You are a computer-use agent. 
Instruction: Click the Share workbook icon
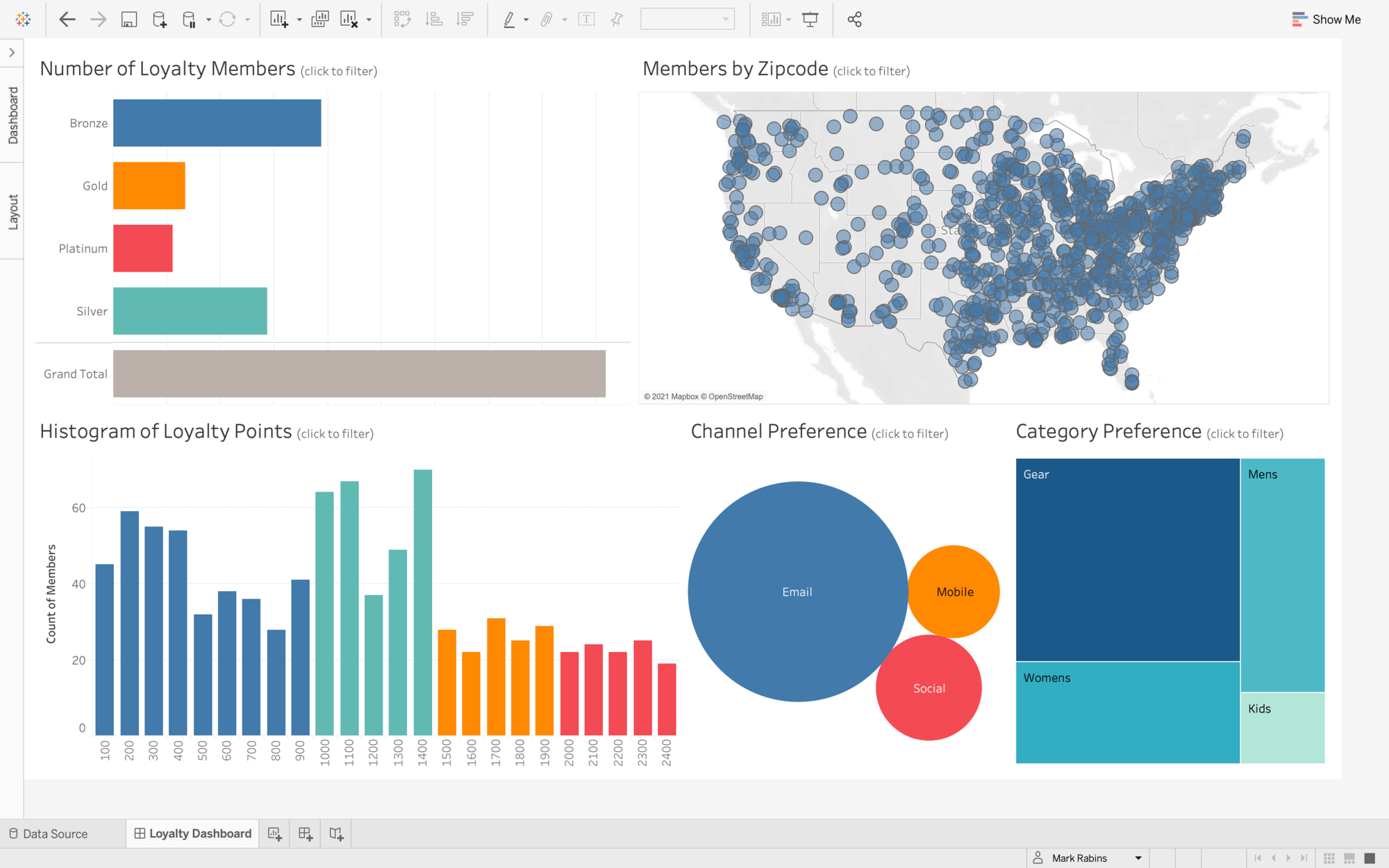[853, 19]
